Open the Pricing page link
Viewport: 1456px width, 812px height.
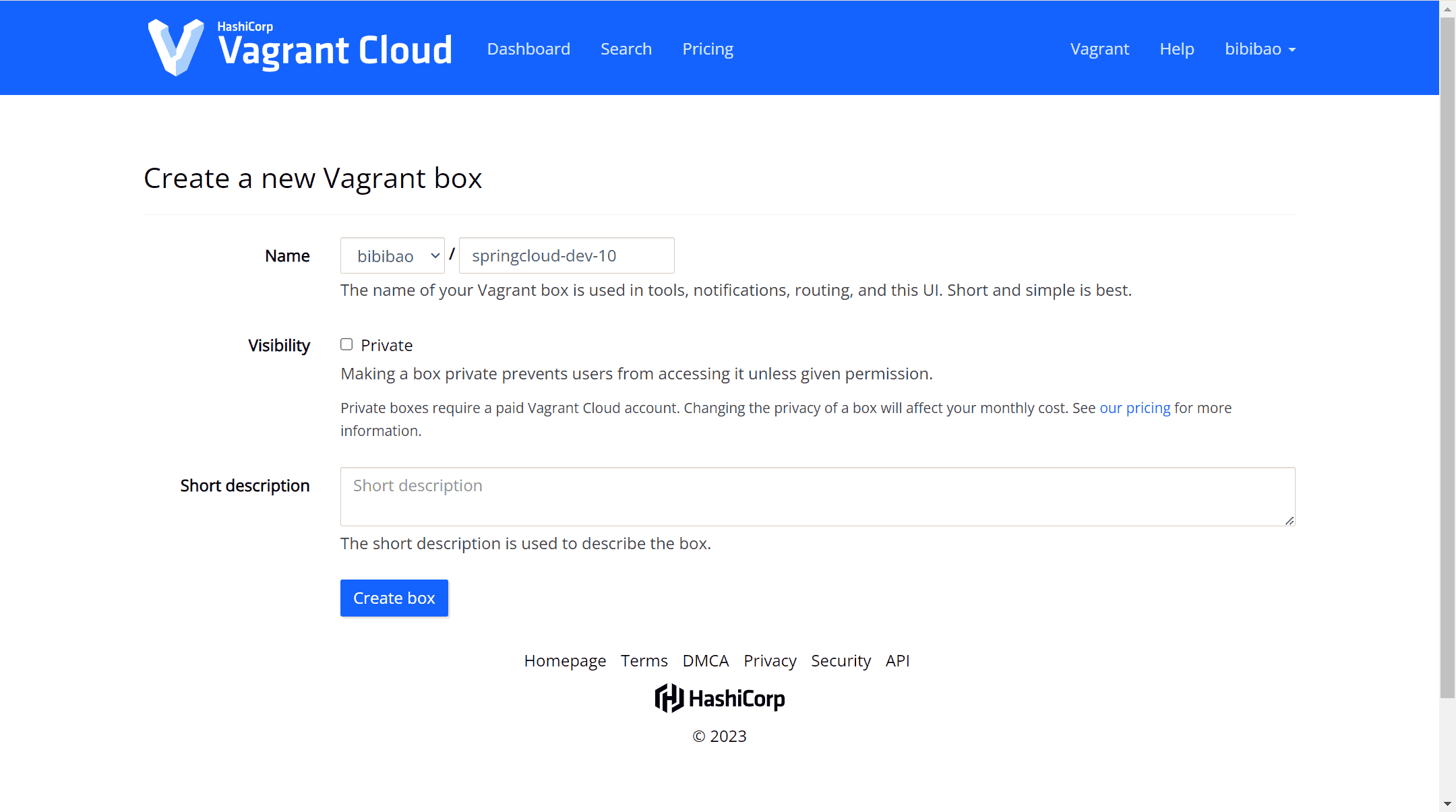click(x=708, y=49)
